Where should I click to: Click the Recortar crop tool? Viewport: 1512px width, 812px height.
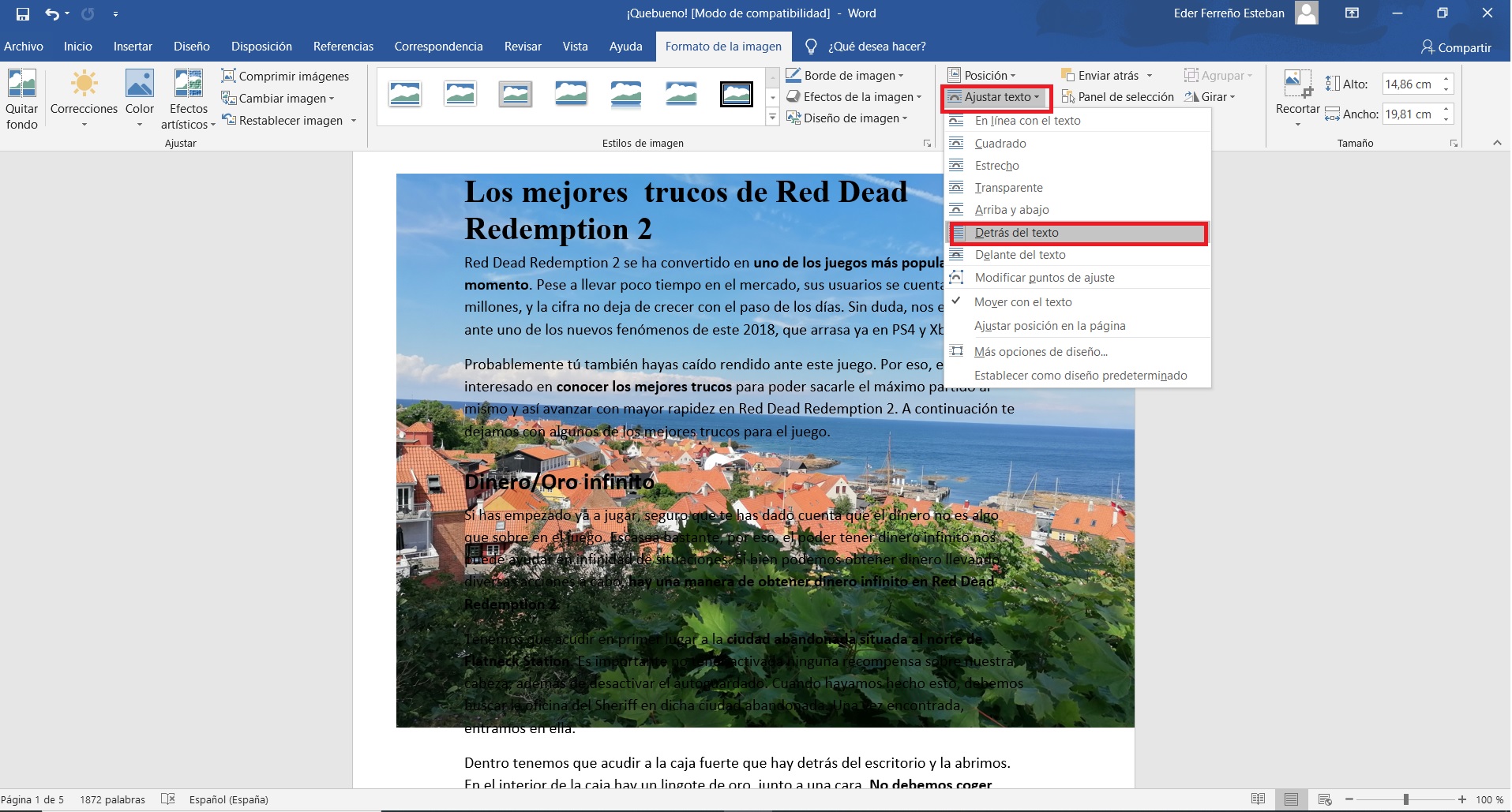pyautogui.click(x=1297, y=98)
